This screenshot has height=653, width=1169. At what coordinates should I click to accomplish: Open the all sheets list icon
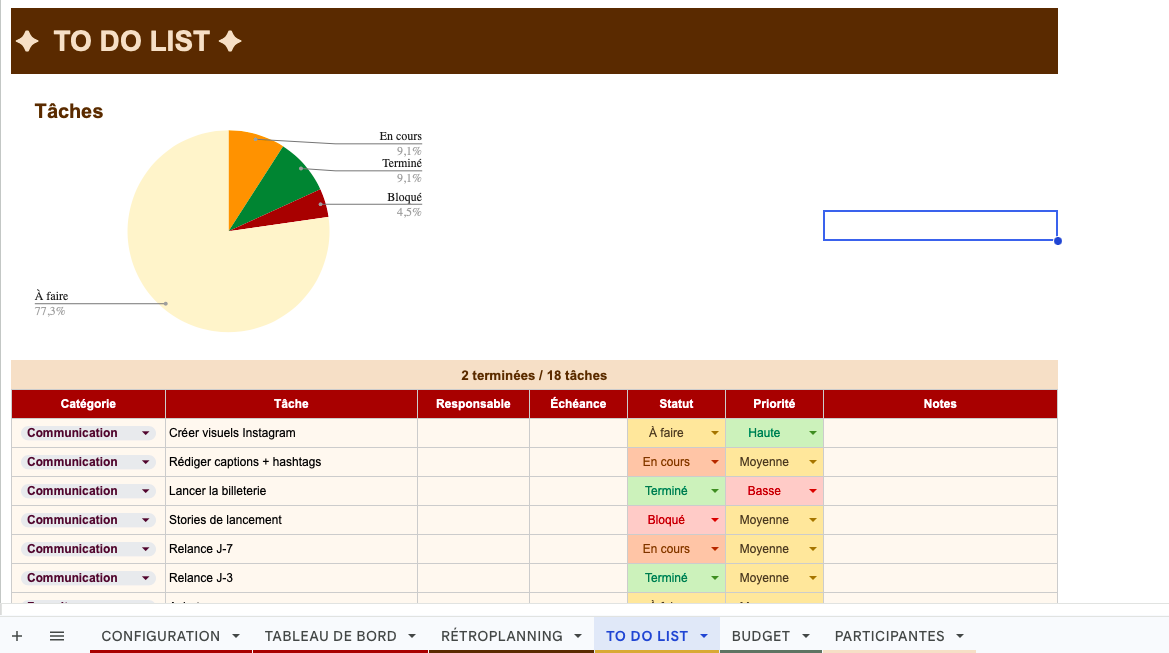coord(57,636)
